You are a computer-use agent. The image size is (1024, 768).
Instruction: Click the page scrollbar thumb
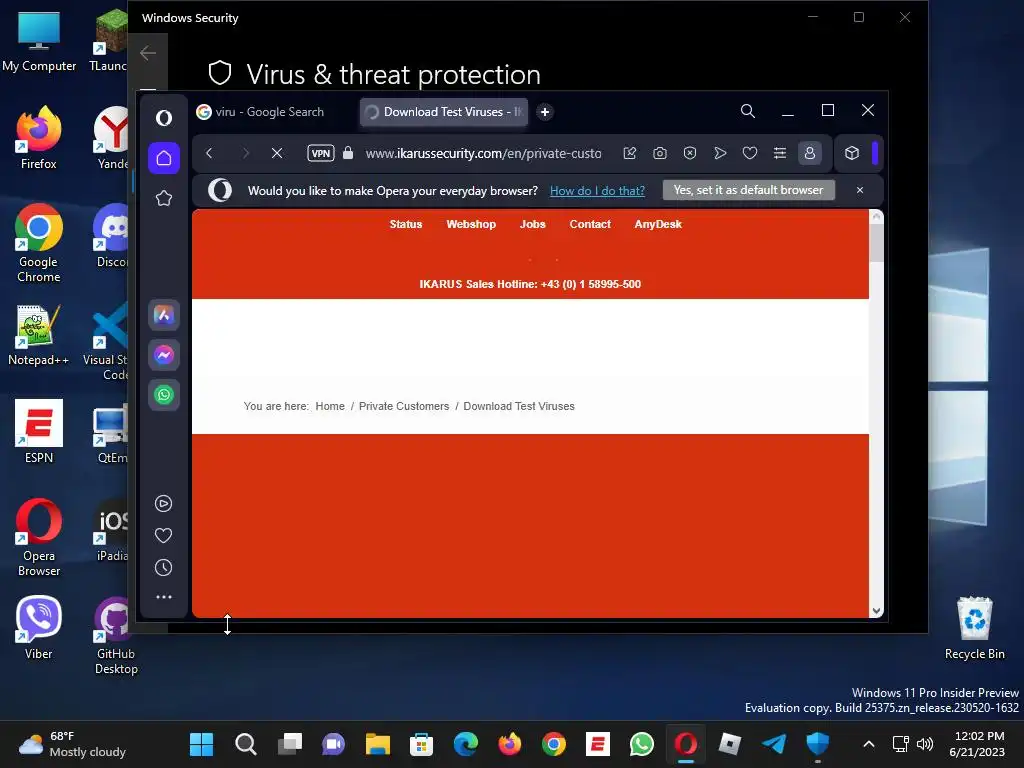pos(876,243)
